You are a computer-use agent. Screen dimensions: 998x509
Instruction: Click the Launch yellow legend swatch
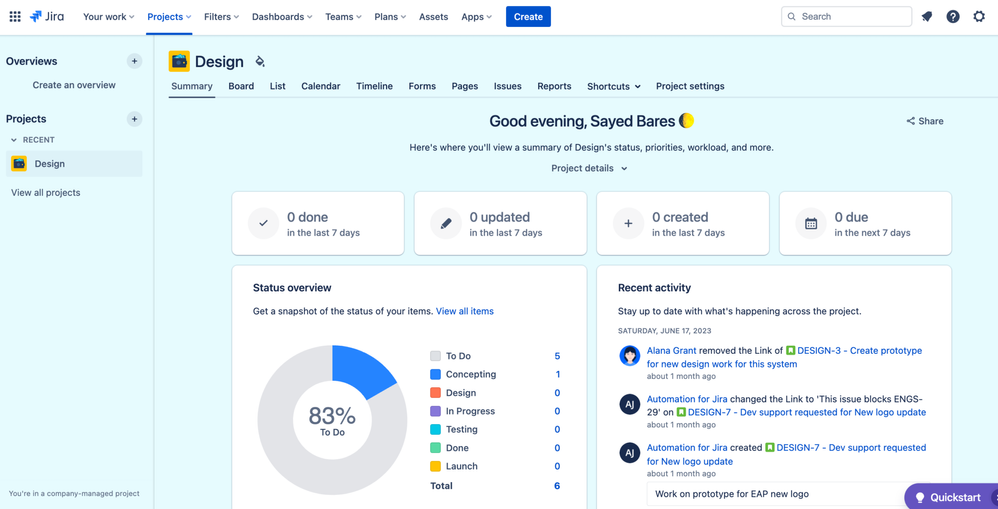point(435,466)
